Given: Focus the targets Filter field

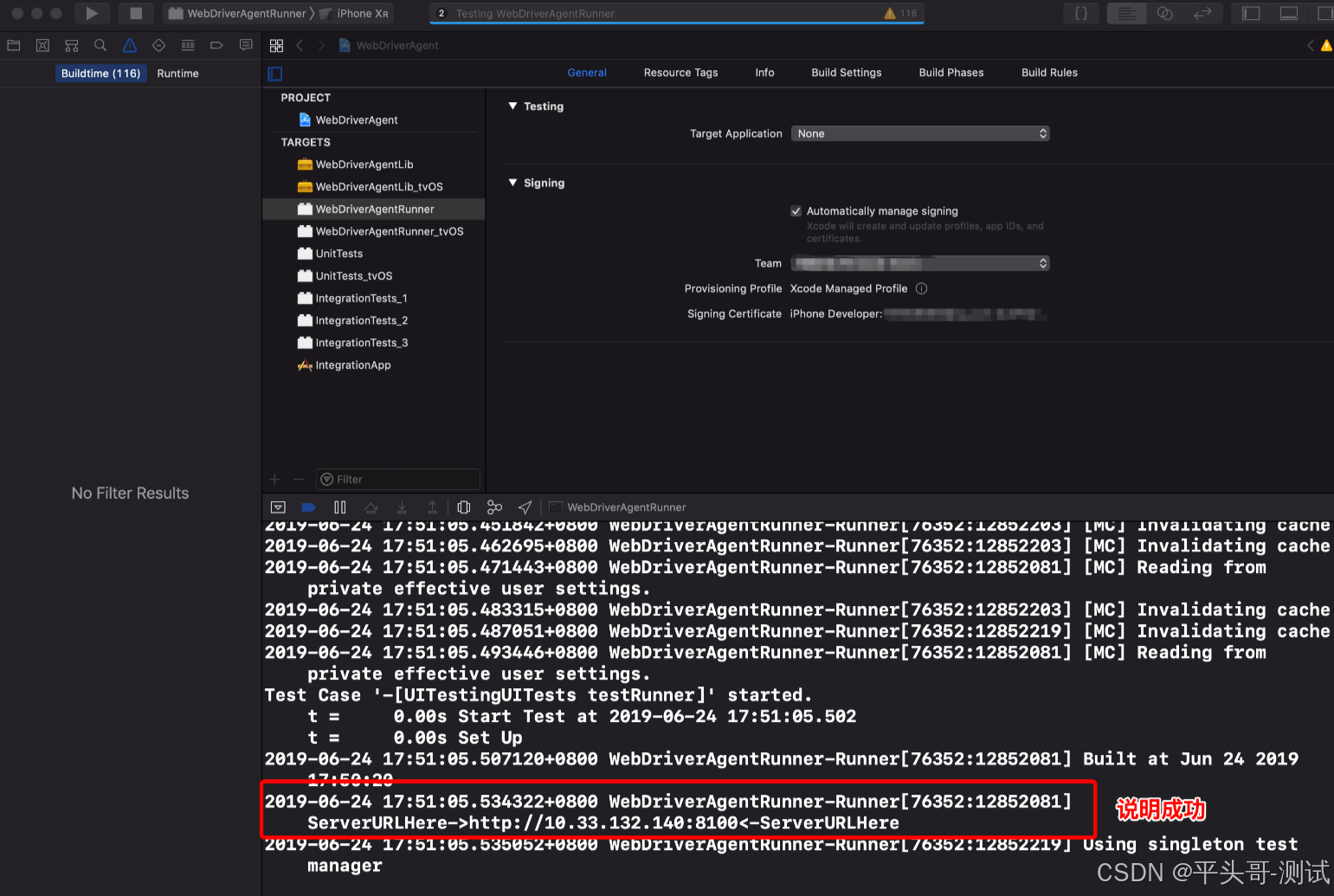Looking at the screenshot, I should coord(398,479).
